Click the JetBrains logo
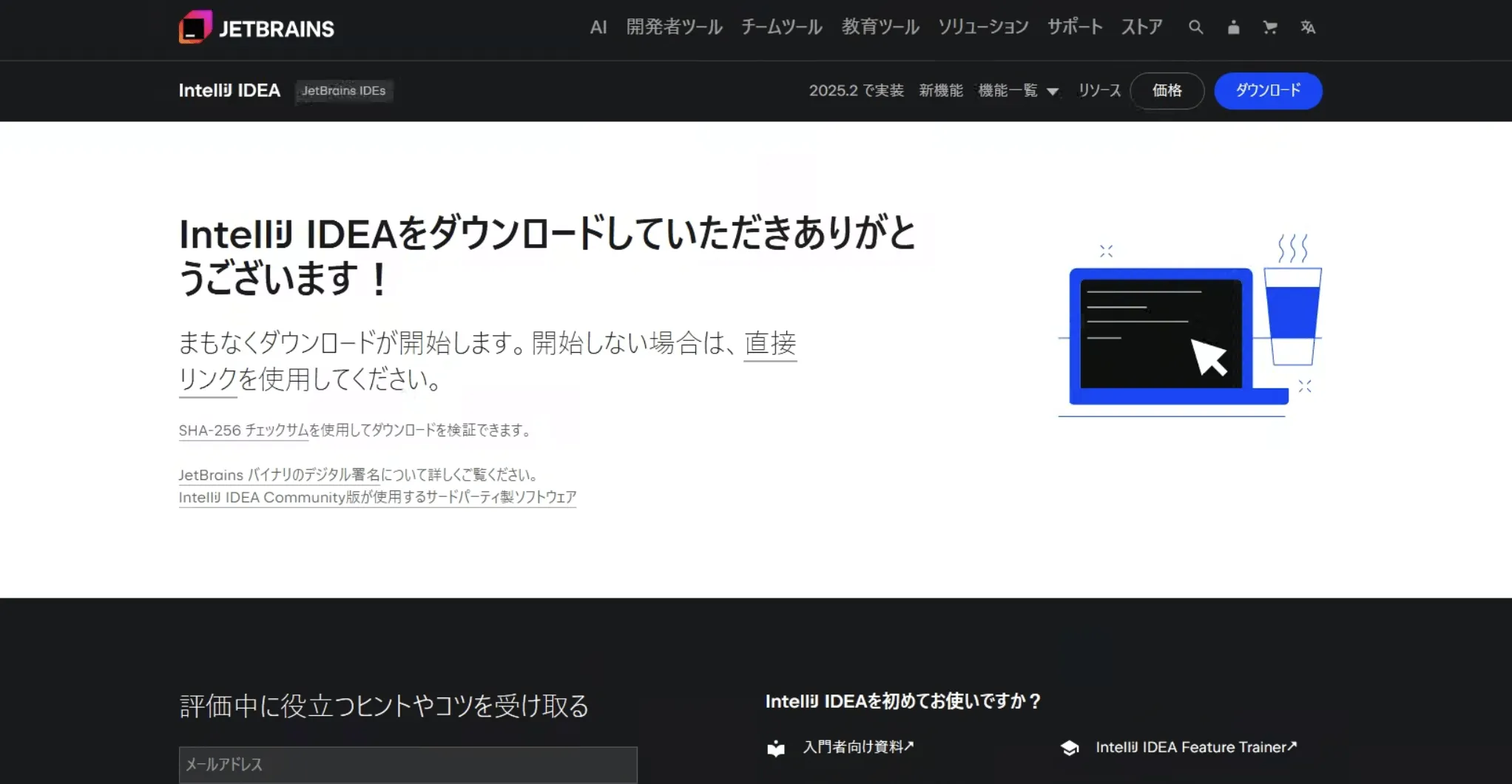 click(256, 27)
